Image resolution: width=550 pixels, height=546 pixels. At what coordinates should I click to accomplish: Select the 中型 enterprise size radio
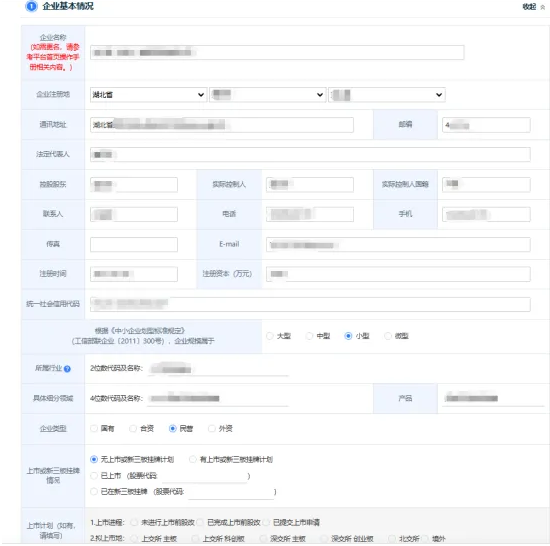[x=309, y=336]
